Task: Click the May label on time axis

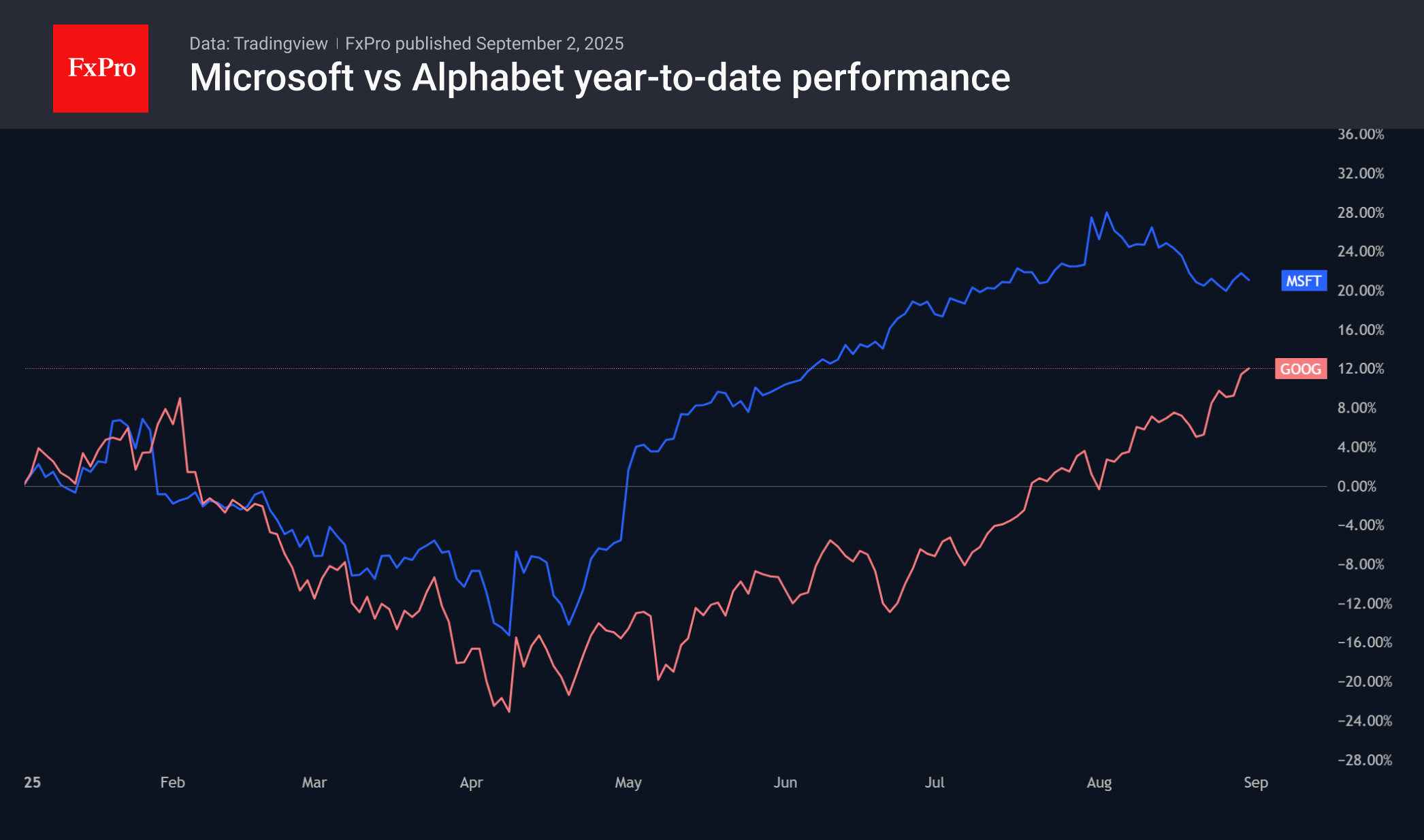Action: 628,782
